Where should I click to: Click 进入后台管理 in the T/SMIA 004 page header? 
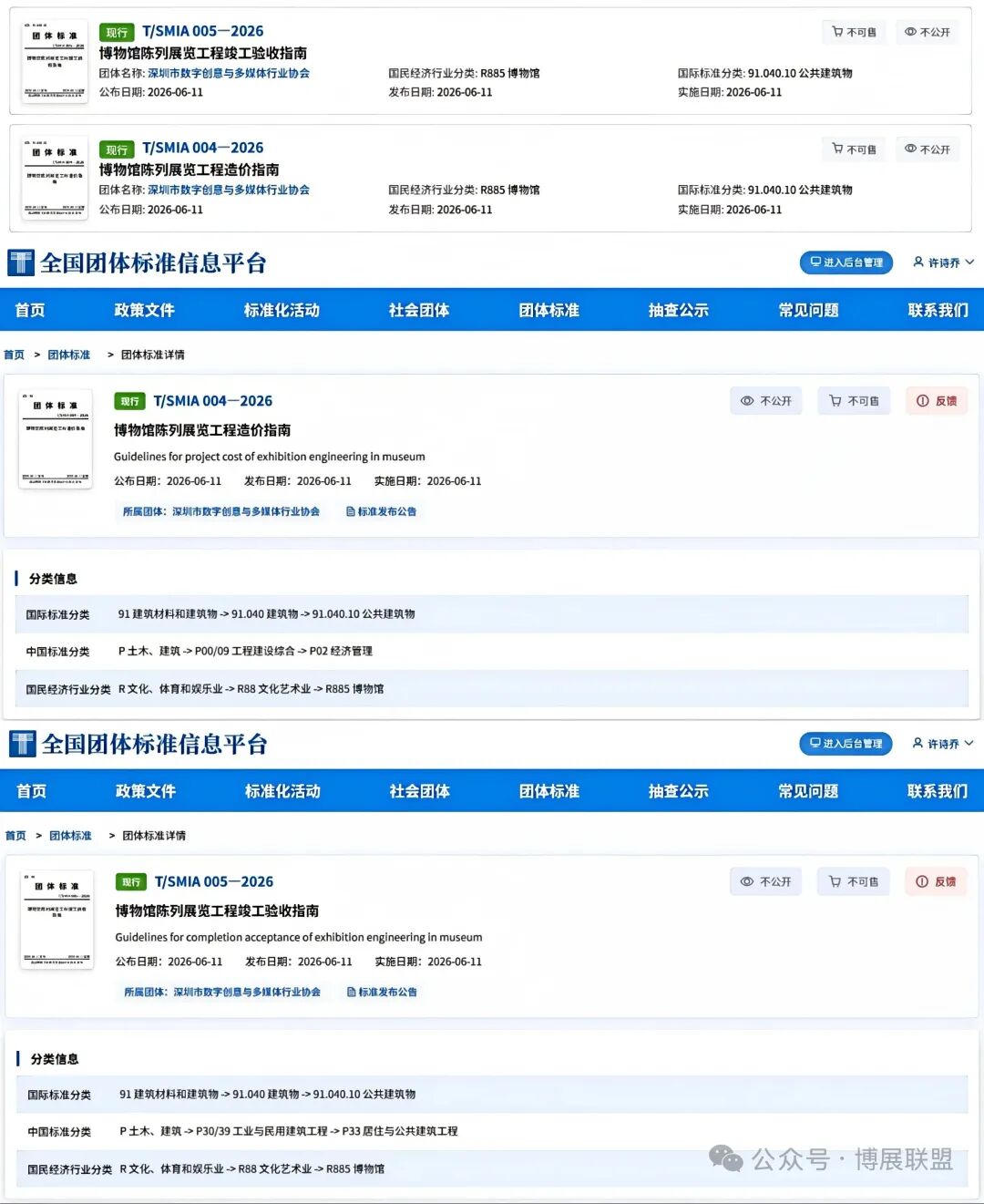[x=846, y=262]
